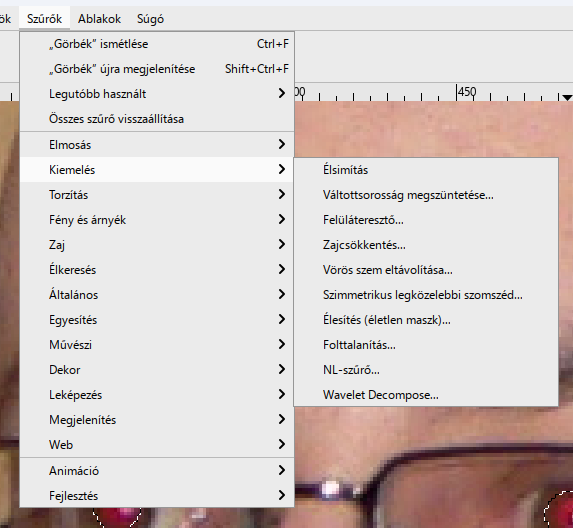
Task: Click the ruler menu arrow at right end
Action: click(x=567, y=98)
